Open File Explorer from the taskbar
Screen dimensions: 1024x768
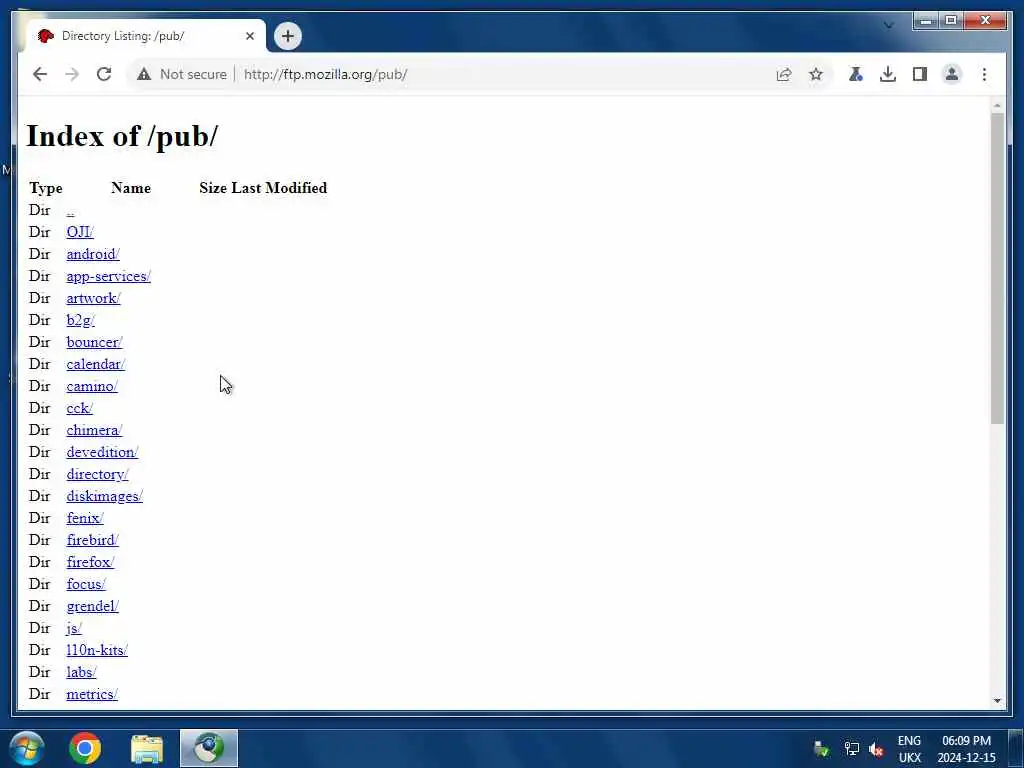147,748
